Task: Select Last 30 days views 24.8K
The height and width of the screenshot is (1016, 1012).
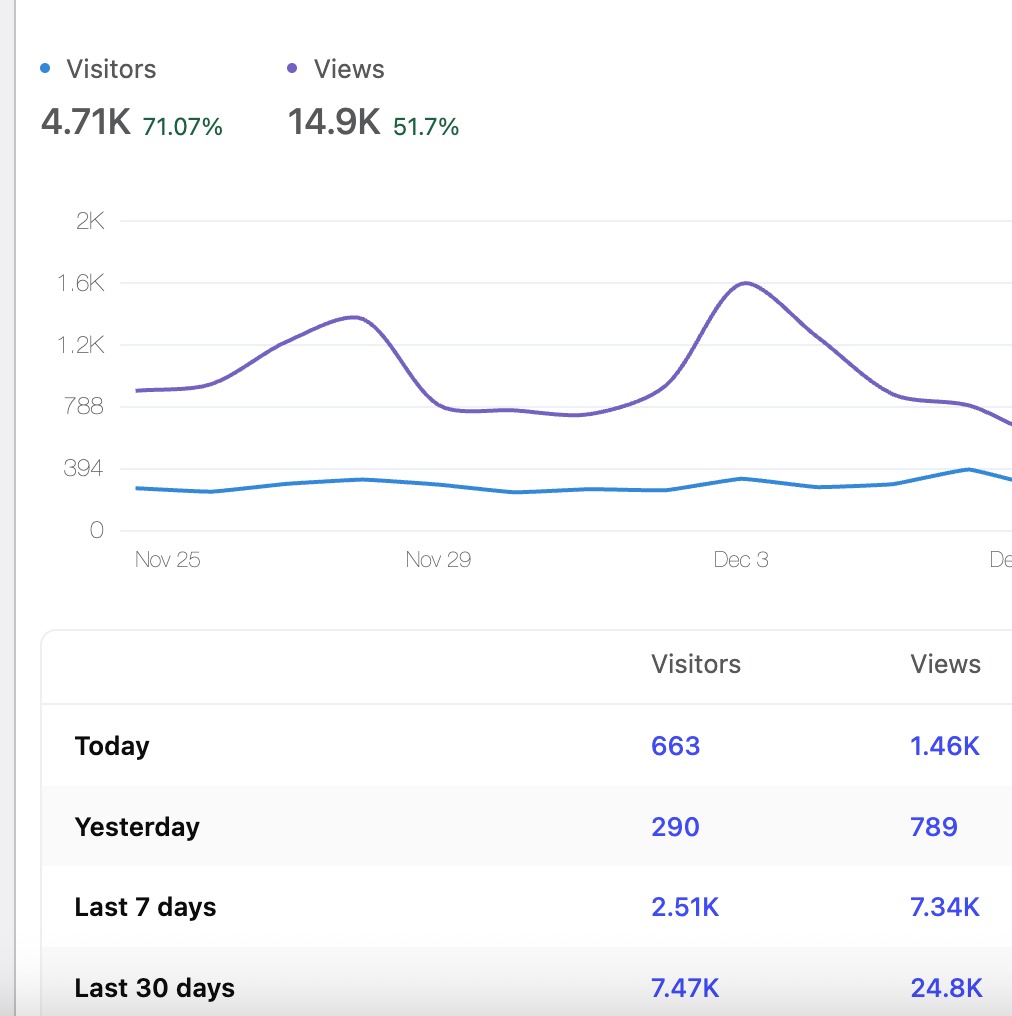Action: tap(945, 988)
